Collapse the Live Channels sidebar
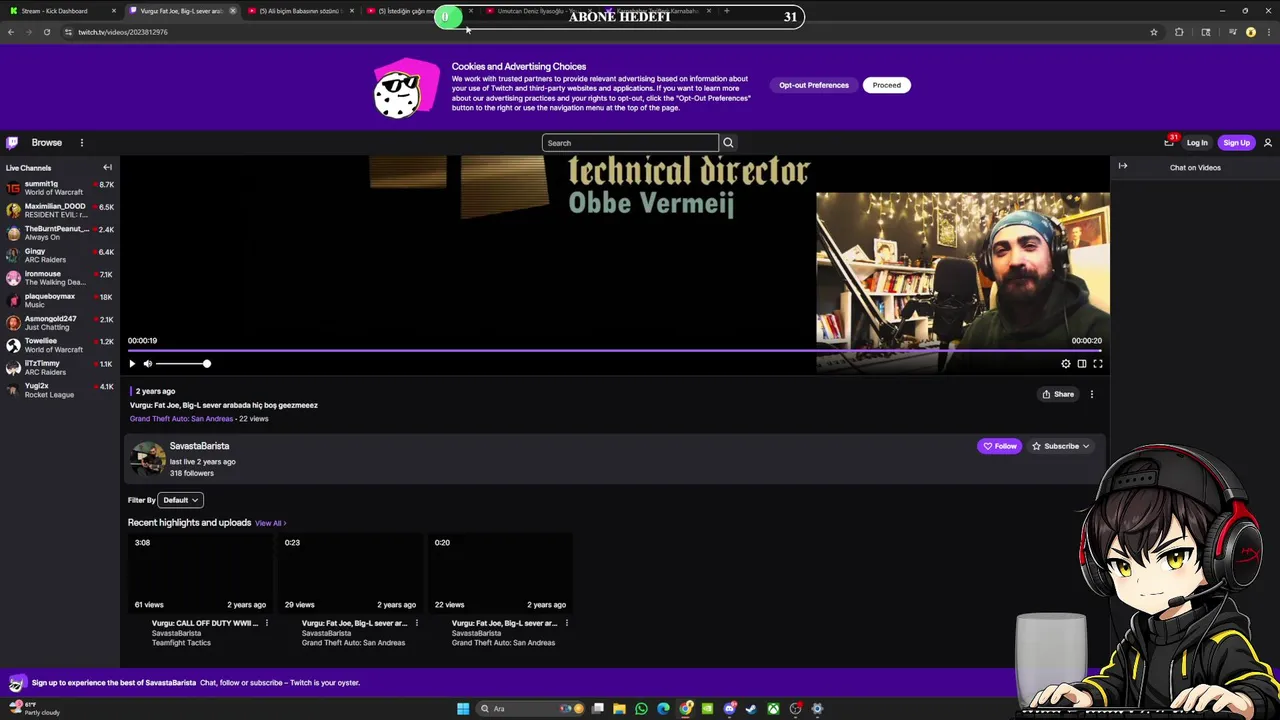This screenshot has height=720, width=1280. 107,167
